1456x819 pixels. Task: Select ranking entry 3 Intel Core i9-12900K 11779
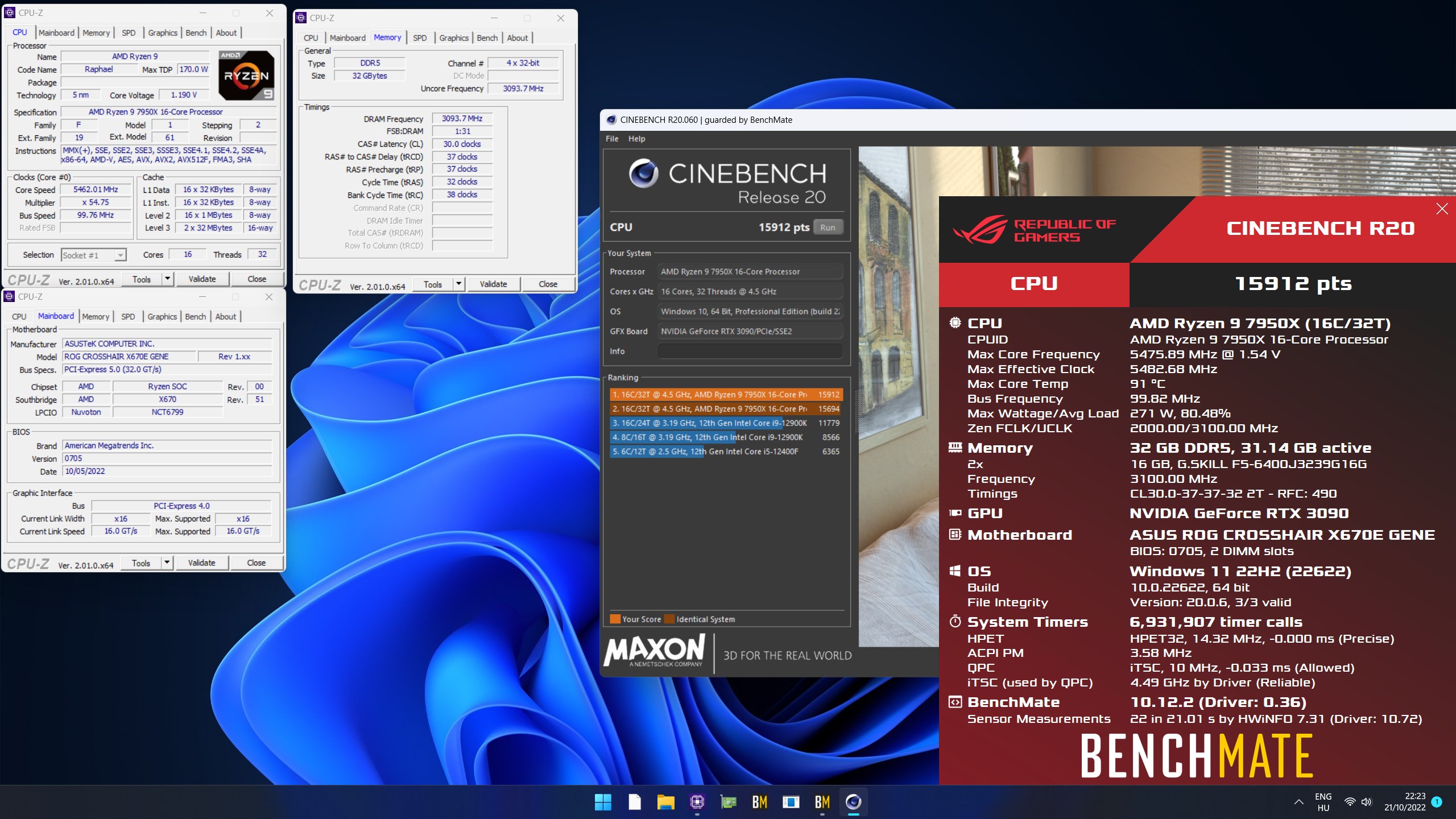point(725,423)
